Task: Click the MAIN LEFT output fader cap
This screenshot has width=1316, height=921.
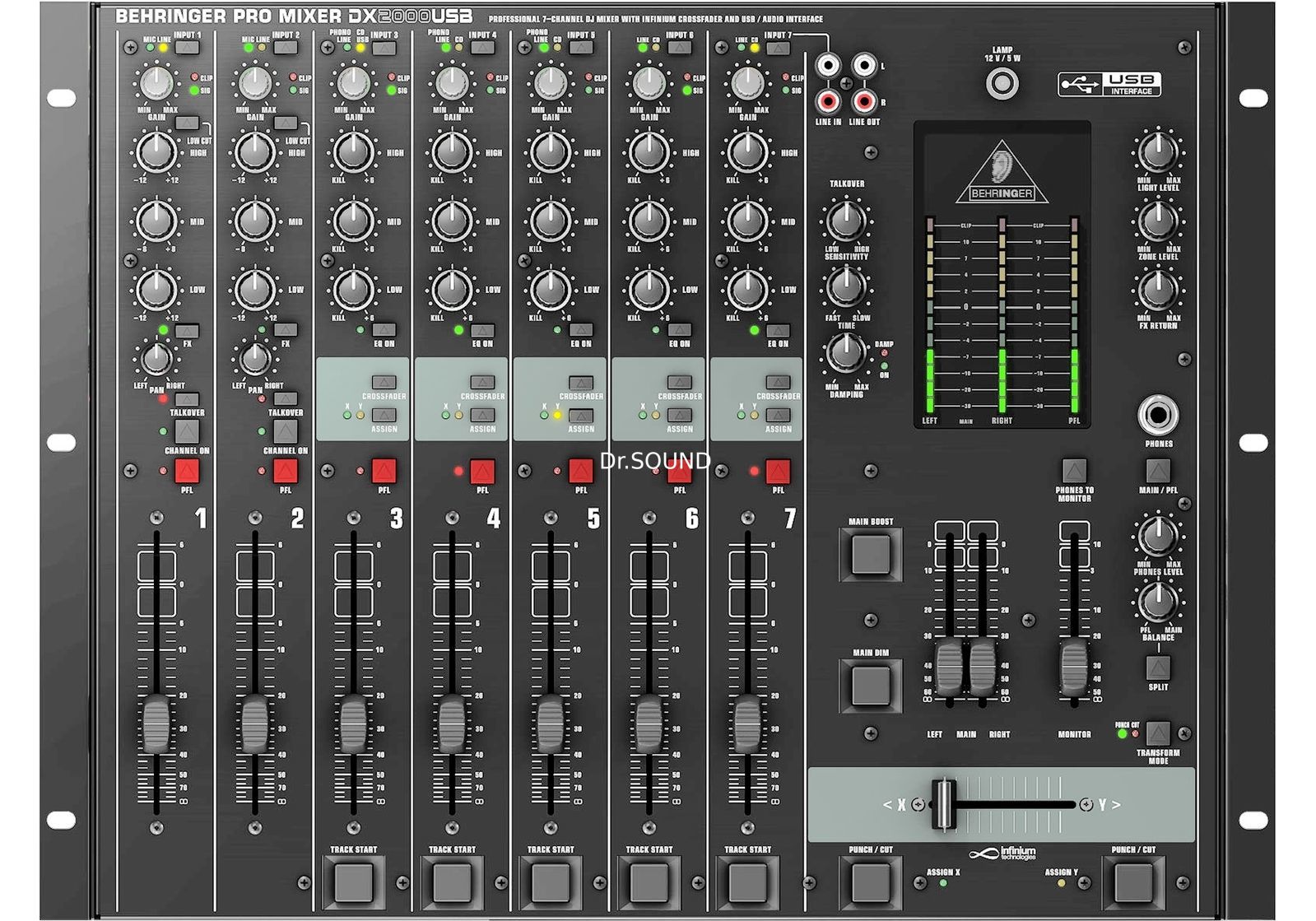Action: 949,667
